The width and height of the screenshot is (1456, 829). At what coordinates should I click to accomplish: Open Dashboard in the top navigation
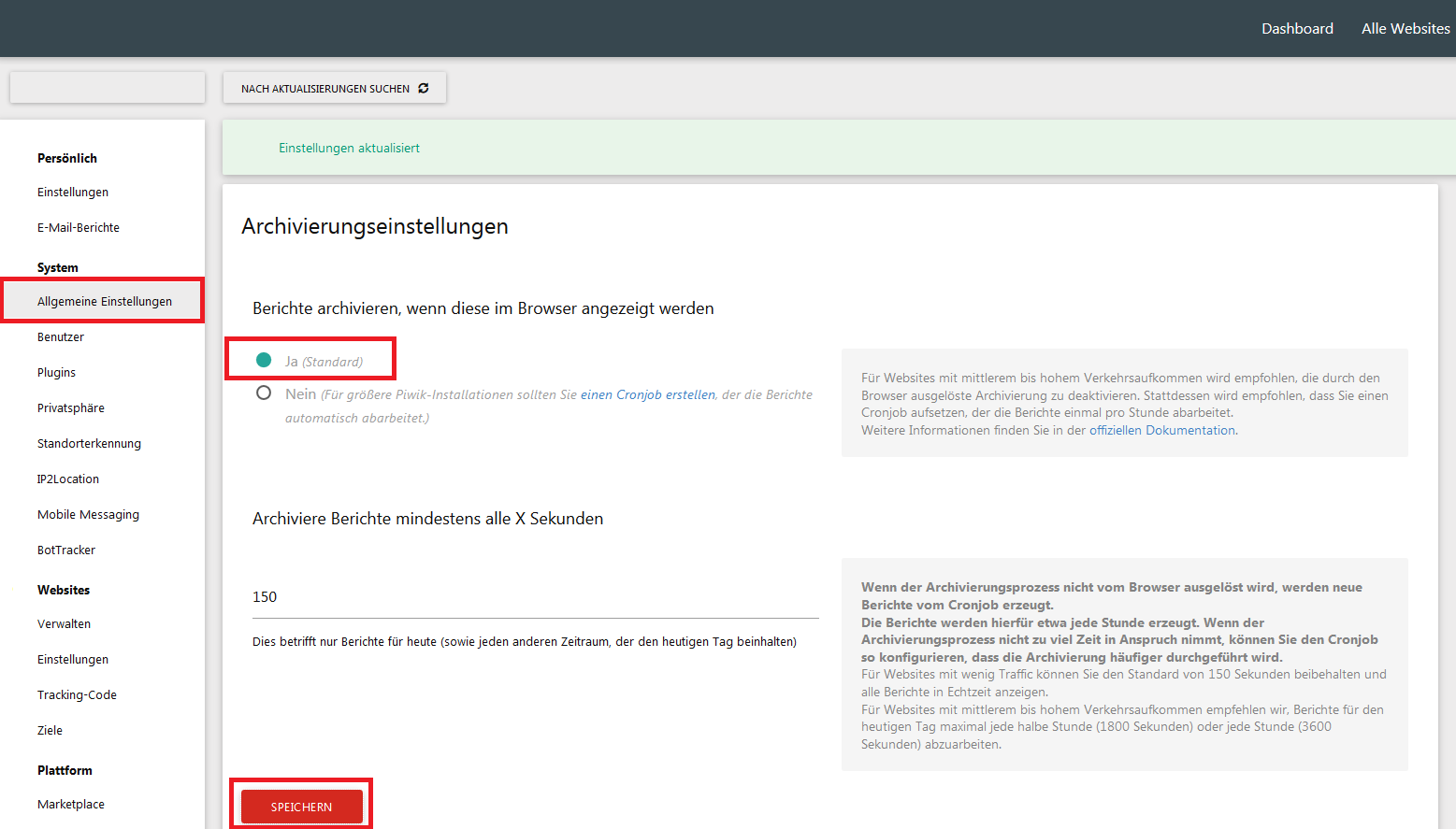pos(1297,28)
